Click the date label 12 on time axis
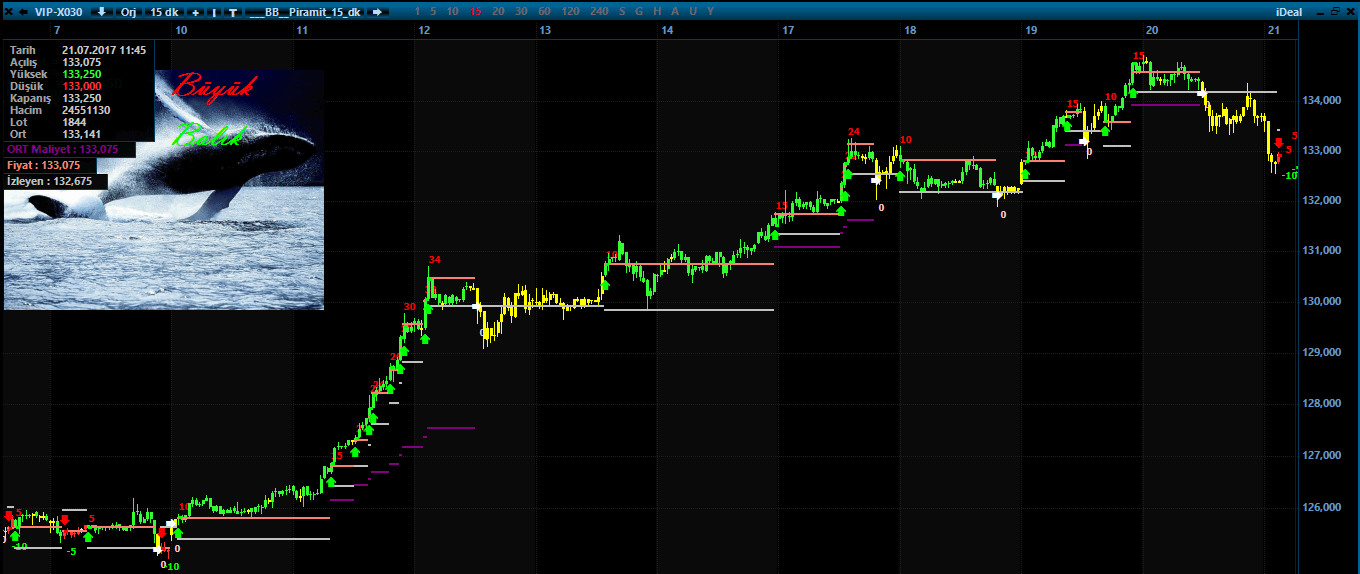Image resolution: width=1360 pixels, height=574 pixels. click(x=424, y=30)
